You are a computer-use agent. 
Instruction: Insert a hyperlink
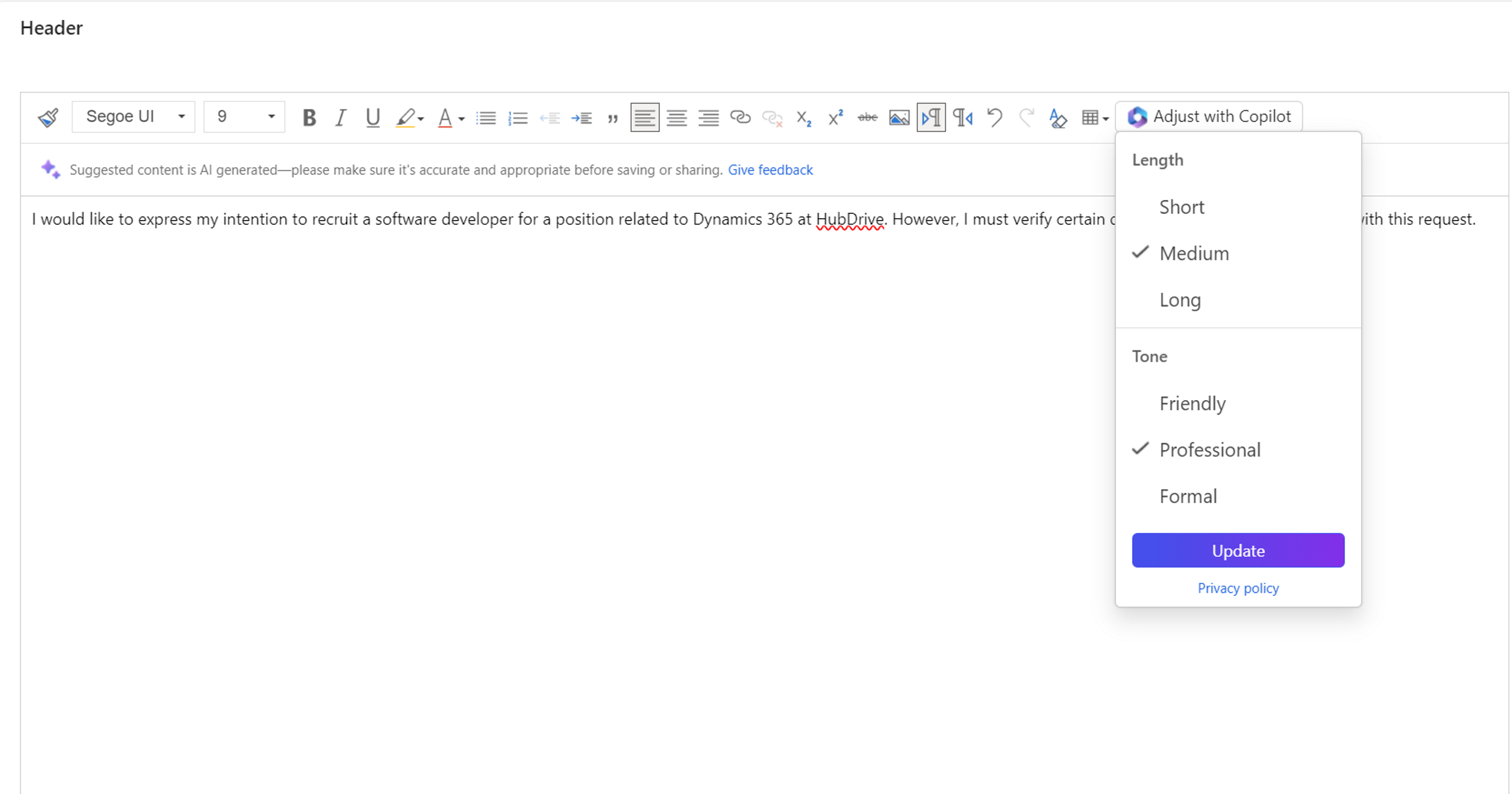point(740,117)
